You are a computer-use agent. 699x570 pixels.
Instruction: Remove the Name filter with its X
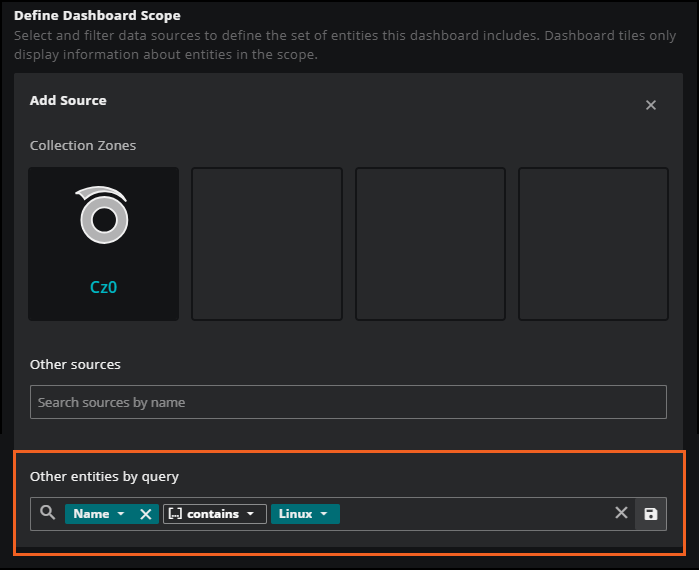coord(145,514)
